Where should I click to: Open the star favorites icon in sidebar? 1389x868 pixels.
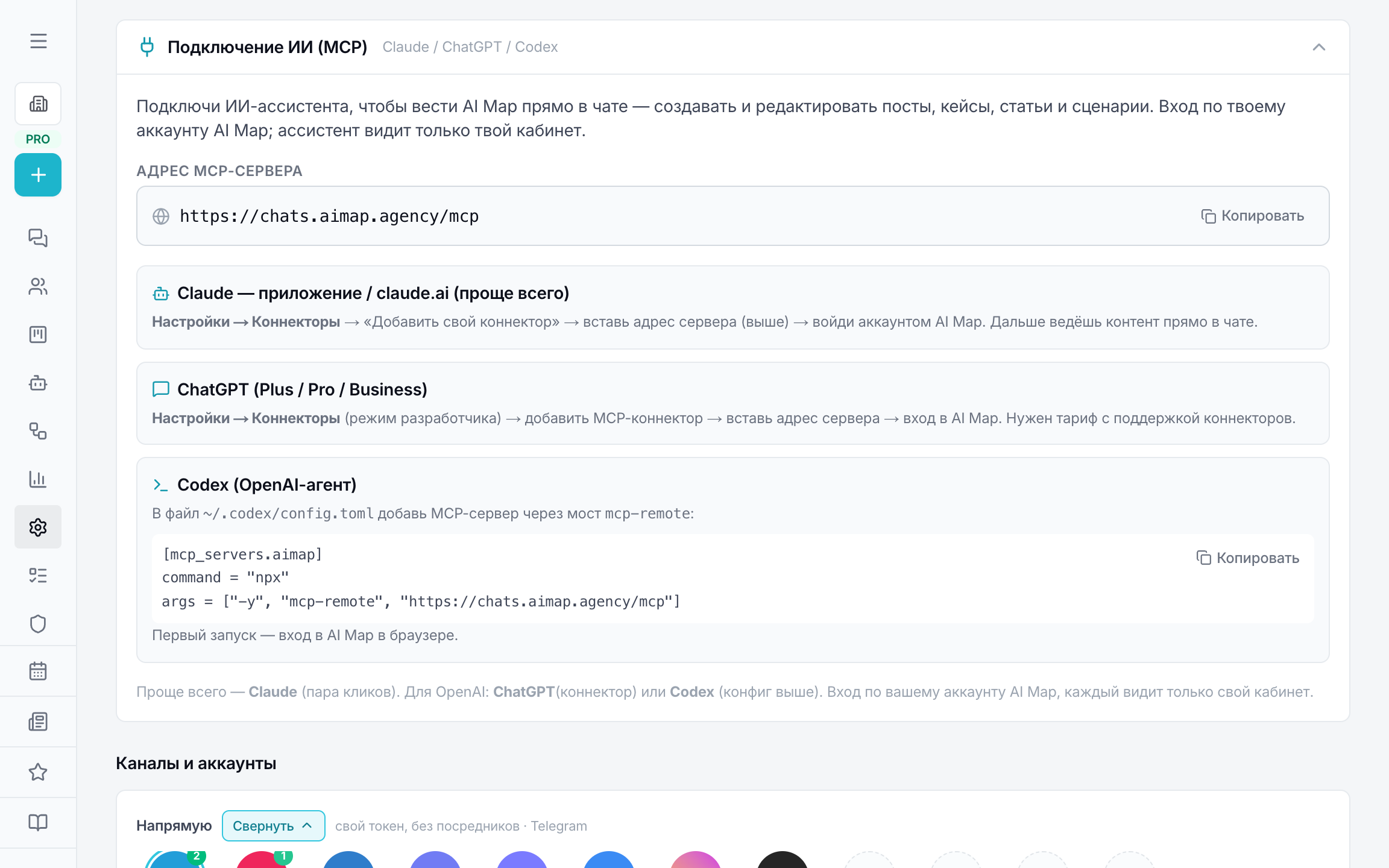tap(38, 772)
